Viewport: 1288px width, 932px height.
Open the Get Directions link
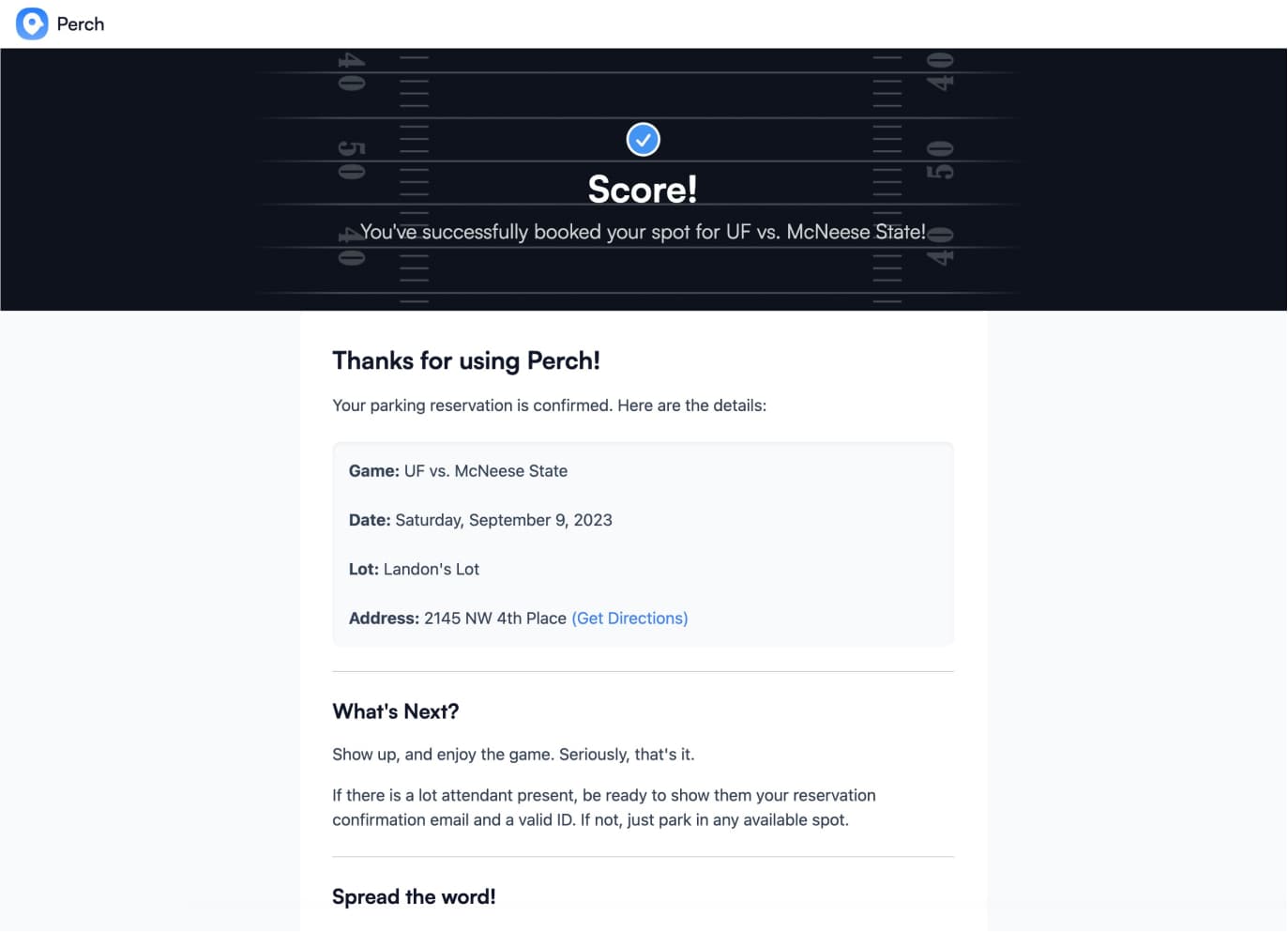point(629,619)
